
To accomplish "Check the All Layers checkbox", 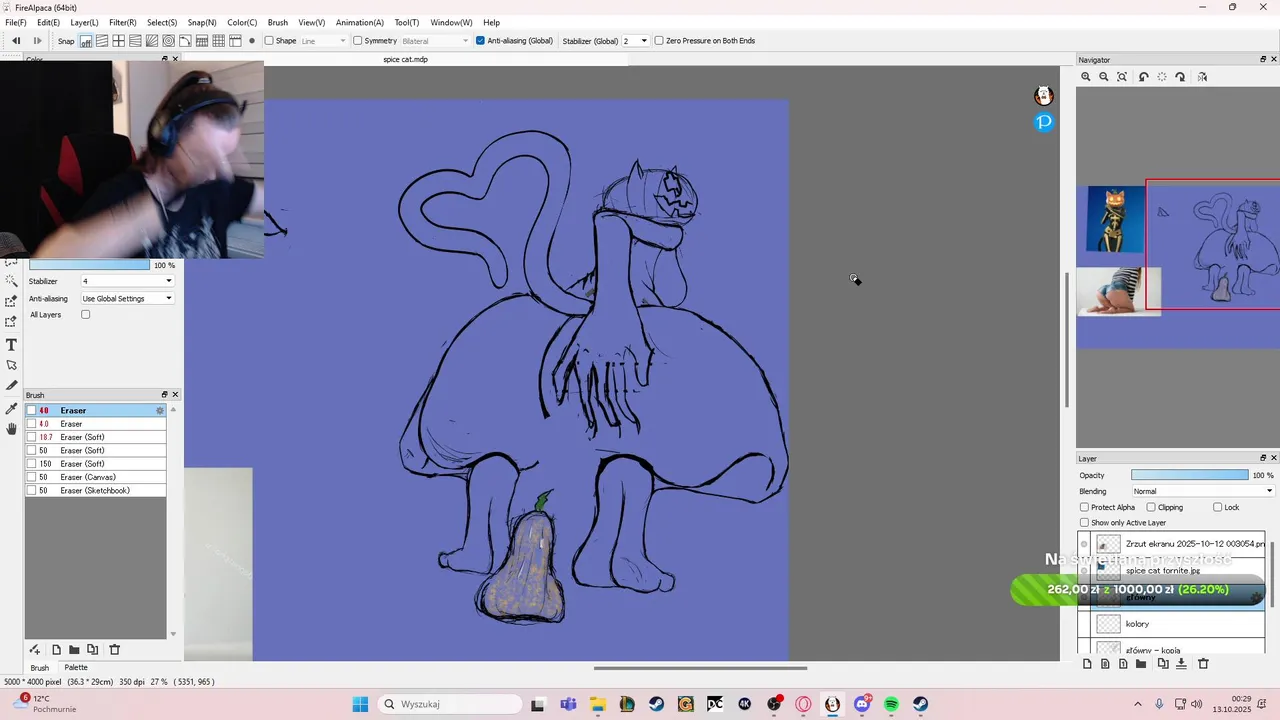I will (85, 315).
